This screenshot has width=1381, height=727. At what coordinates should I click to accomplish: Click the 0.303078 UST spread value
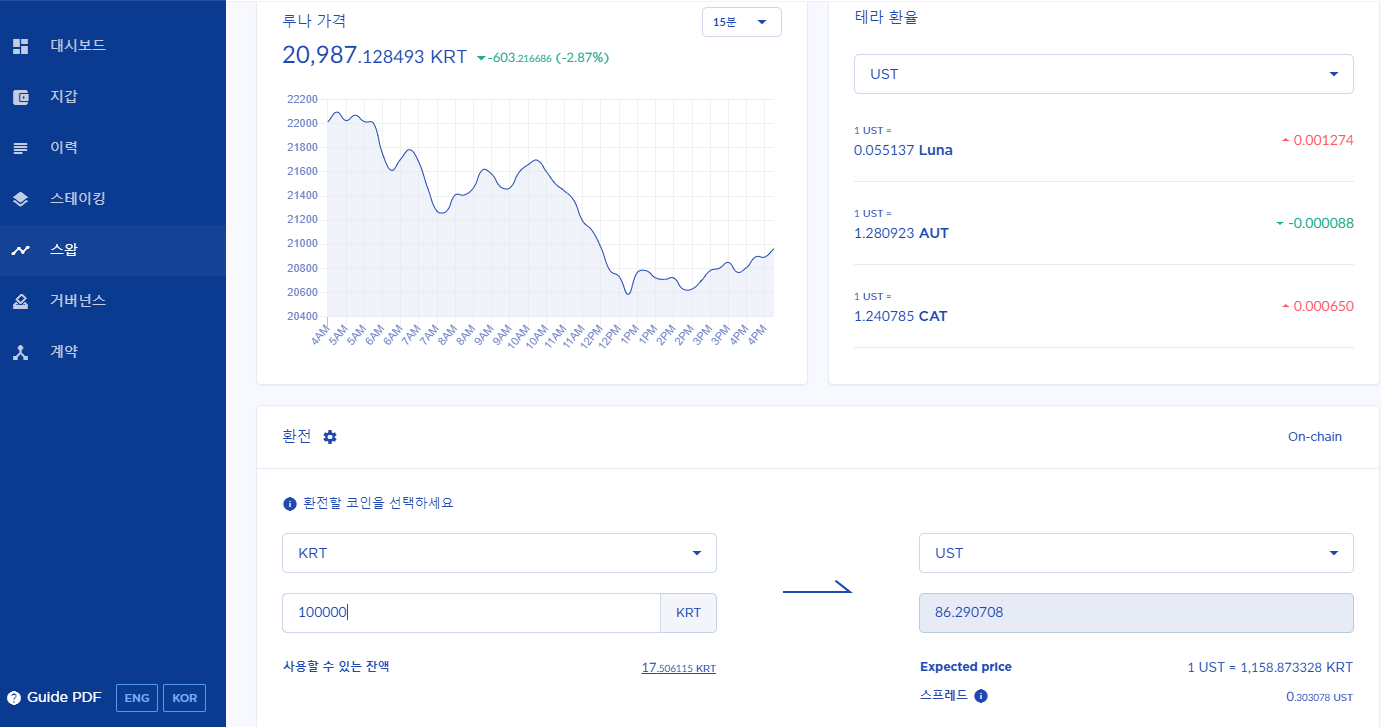click(1320, 696)
